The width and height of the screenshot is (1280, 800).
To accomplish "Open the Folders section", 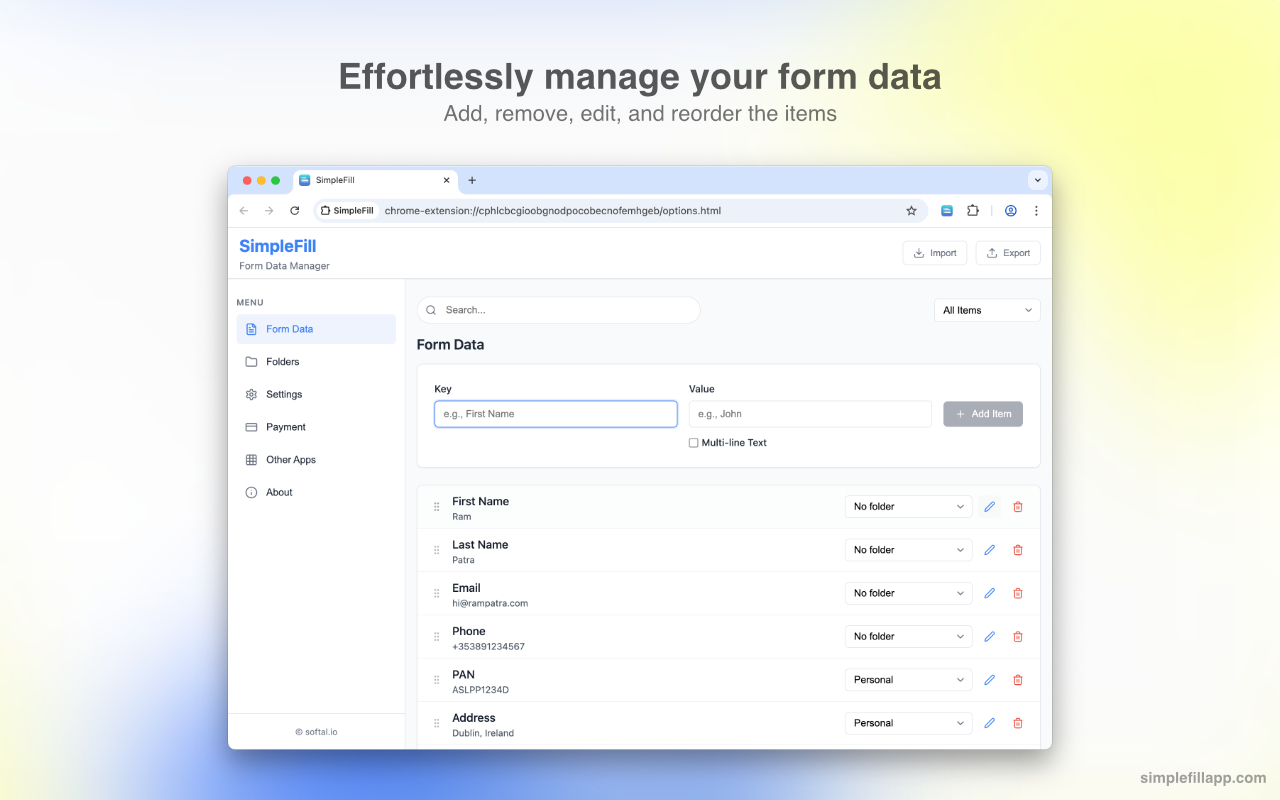I will pos(282,361).
